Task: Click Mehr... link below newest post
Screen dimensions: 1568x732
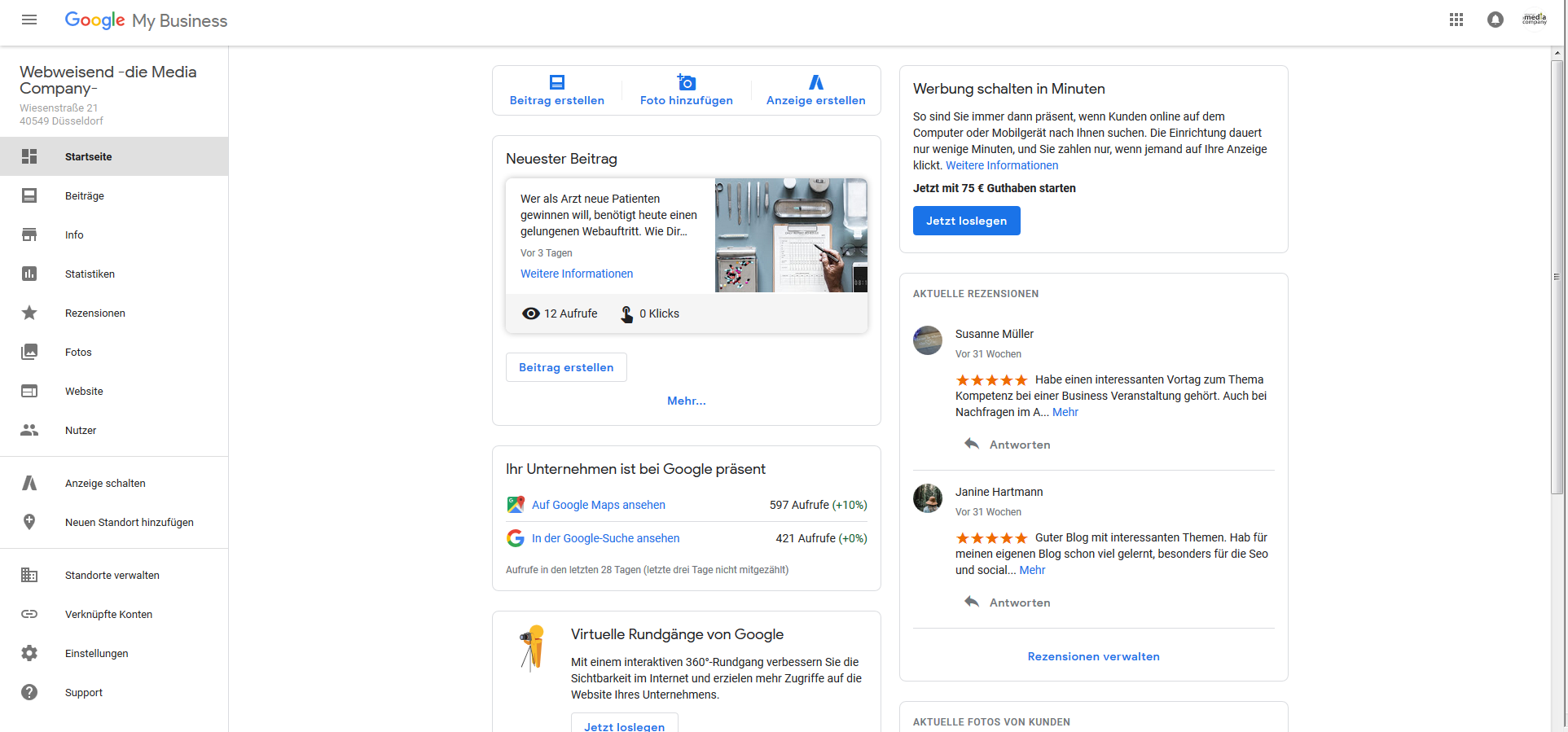Action: (687, 401)
